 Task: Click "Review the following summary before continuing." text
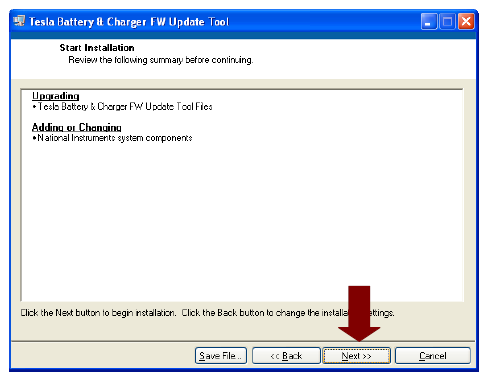[161, 60]
